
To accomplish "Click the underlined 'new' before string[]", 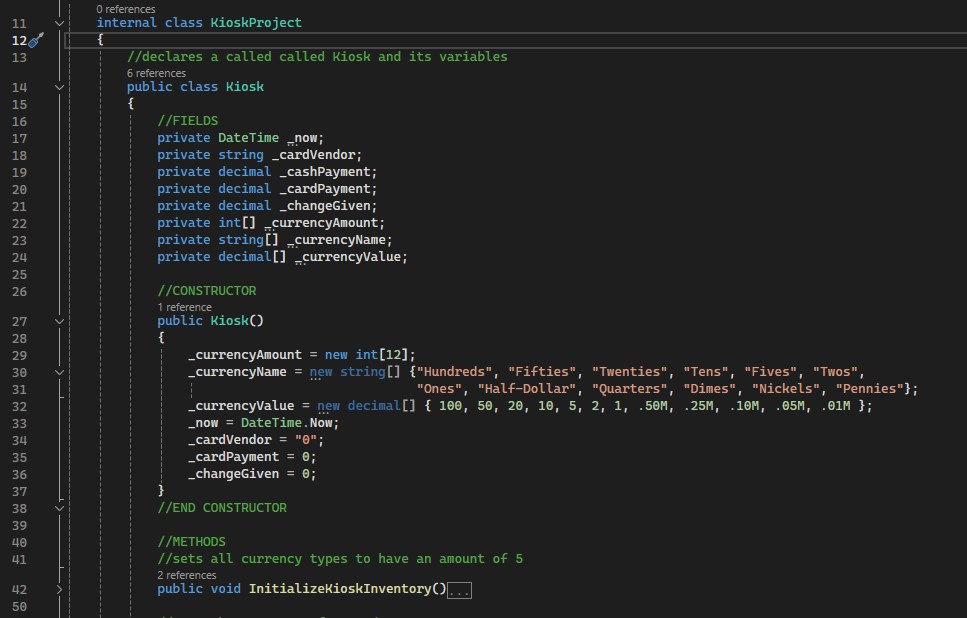I will pos(321,372).
